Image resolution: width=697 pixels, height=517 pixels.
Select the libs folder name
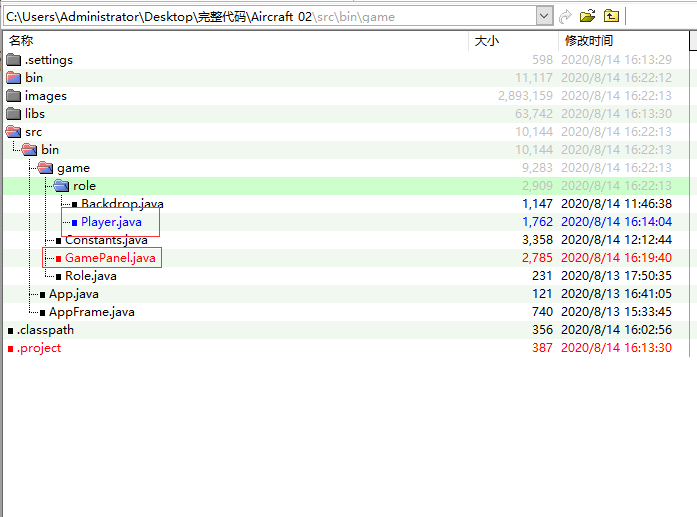pos(35,114)
